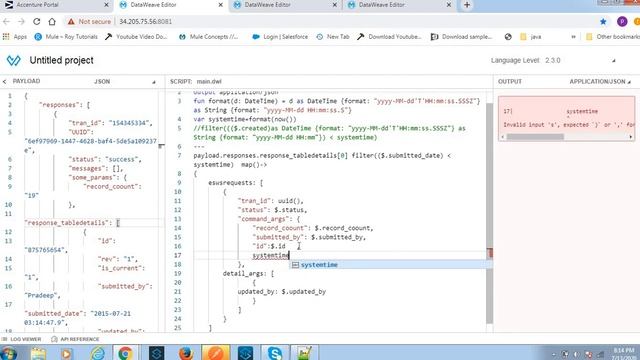Switch to the Accenture Portal tab
The width and height of the screenshot is (640, 360).
coord(57,5)
